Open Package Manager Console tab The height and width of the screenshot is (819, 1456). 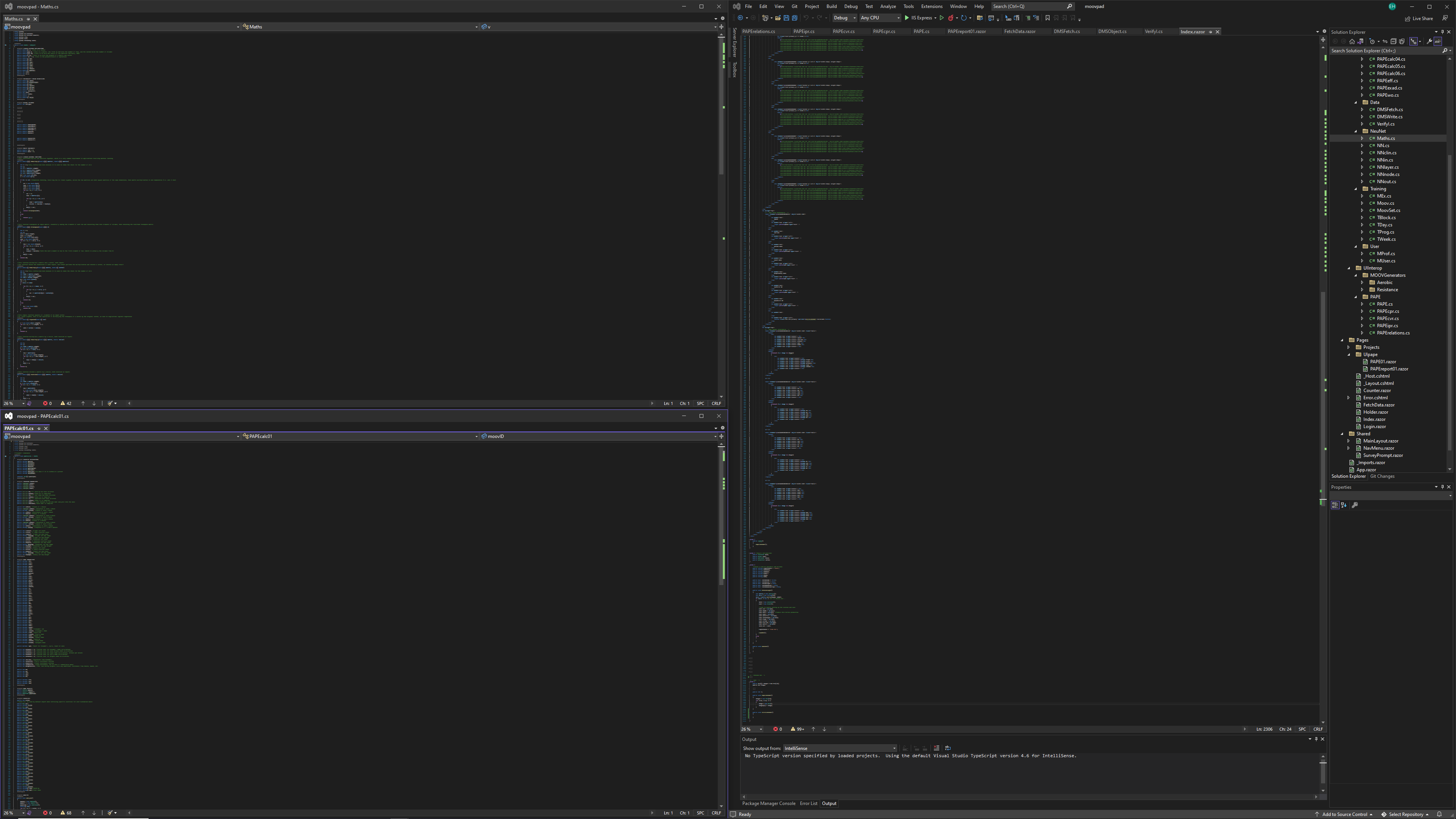point(769,804)
